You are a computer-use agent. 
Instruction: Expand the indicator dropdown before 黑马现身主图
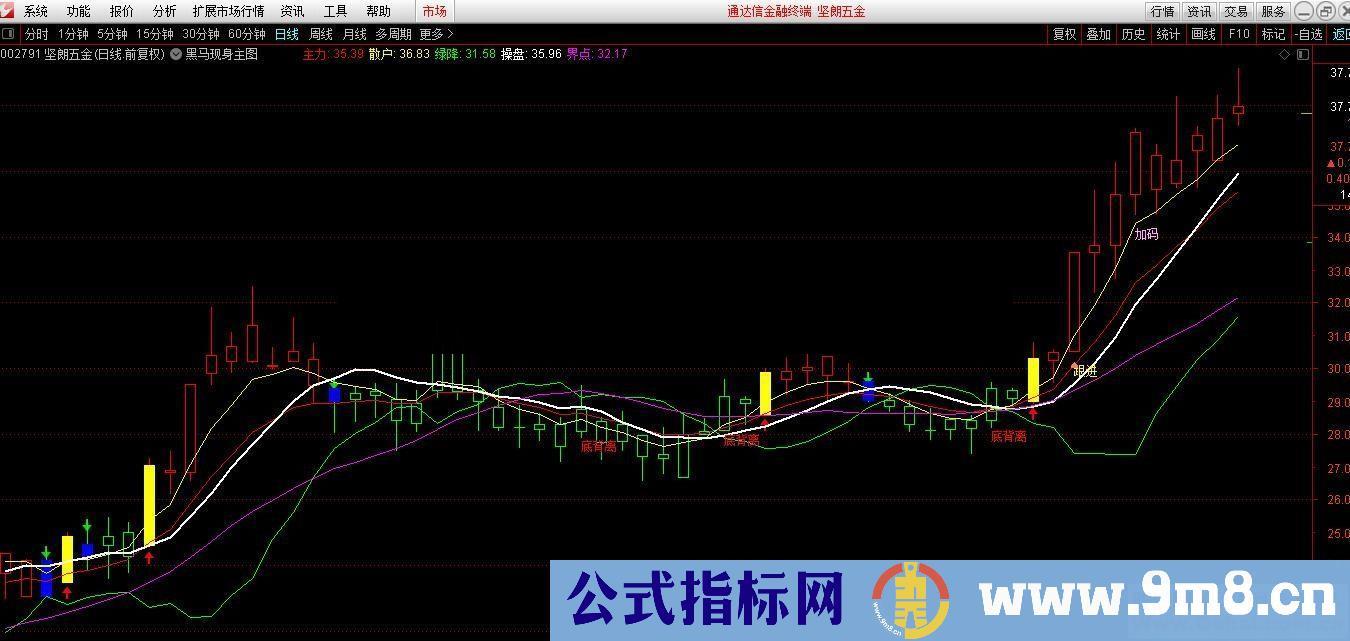click(x=176, y=54)
